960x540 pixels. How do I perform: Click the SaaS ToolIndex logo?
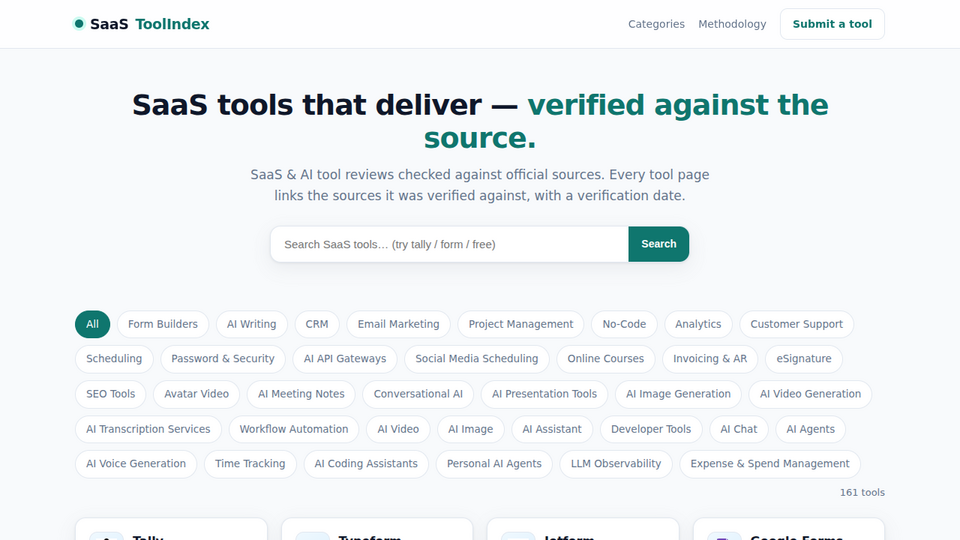(141, 24)
